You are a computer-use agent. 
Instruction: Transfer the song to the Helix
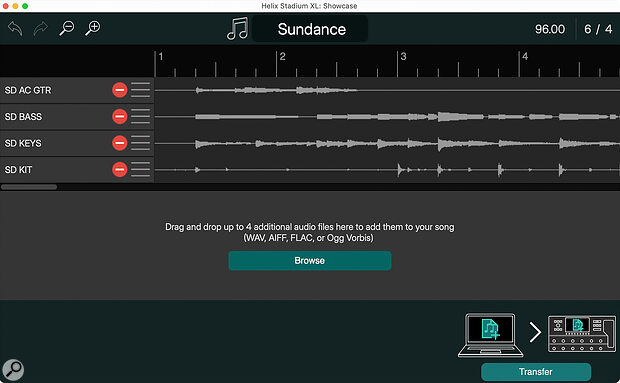point(536,372)
